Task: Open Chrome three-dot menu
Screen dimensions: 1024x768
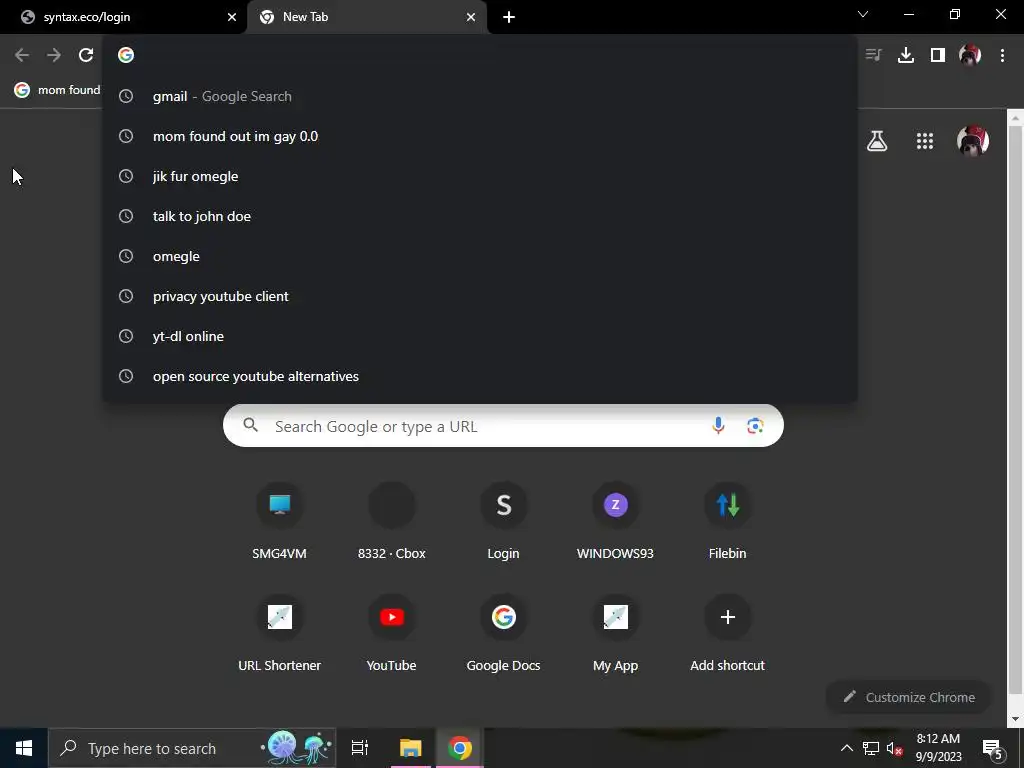Action: pos(1002,55)
